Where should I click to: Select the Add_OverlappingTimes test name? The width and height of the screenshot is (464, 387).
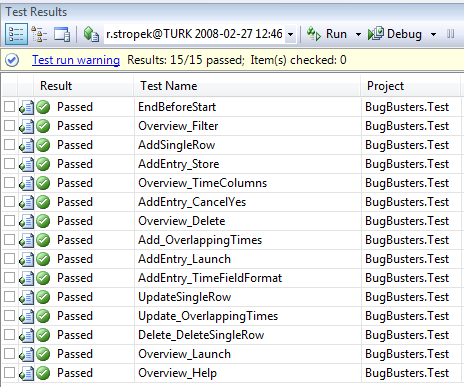(200, 240)
